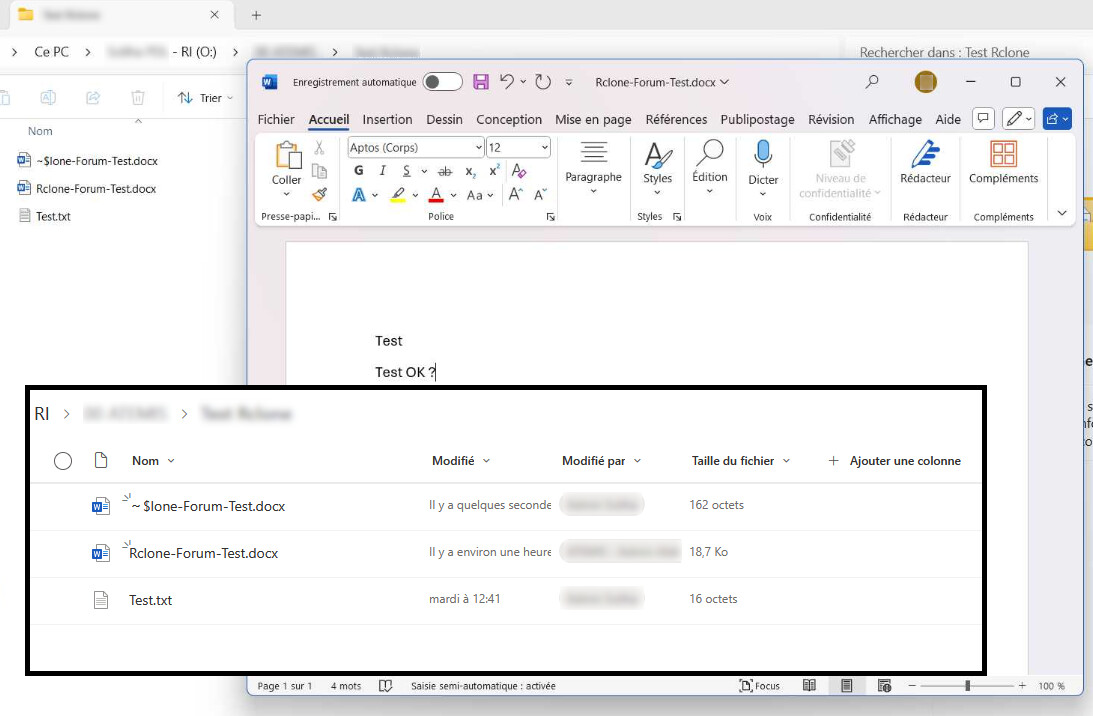1093x716 pixels.
Task: Toggle the Enregistrement automatique switch
Action: [x=443, y=82]
